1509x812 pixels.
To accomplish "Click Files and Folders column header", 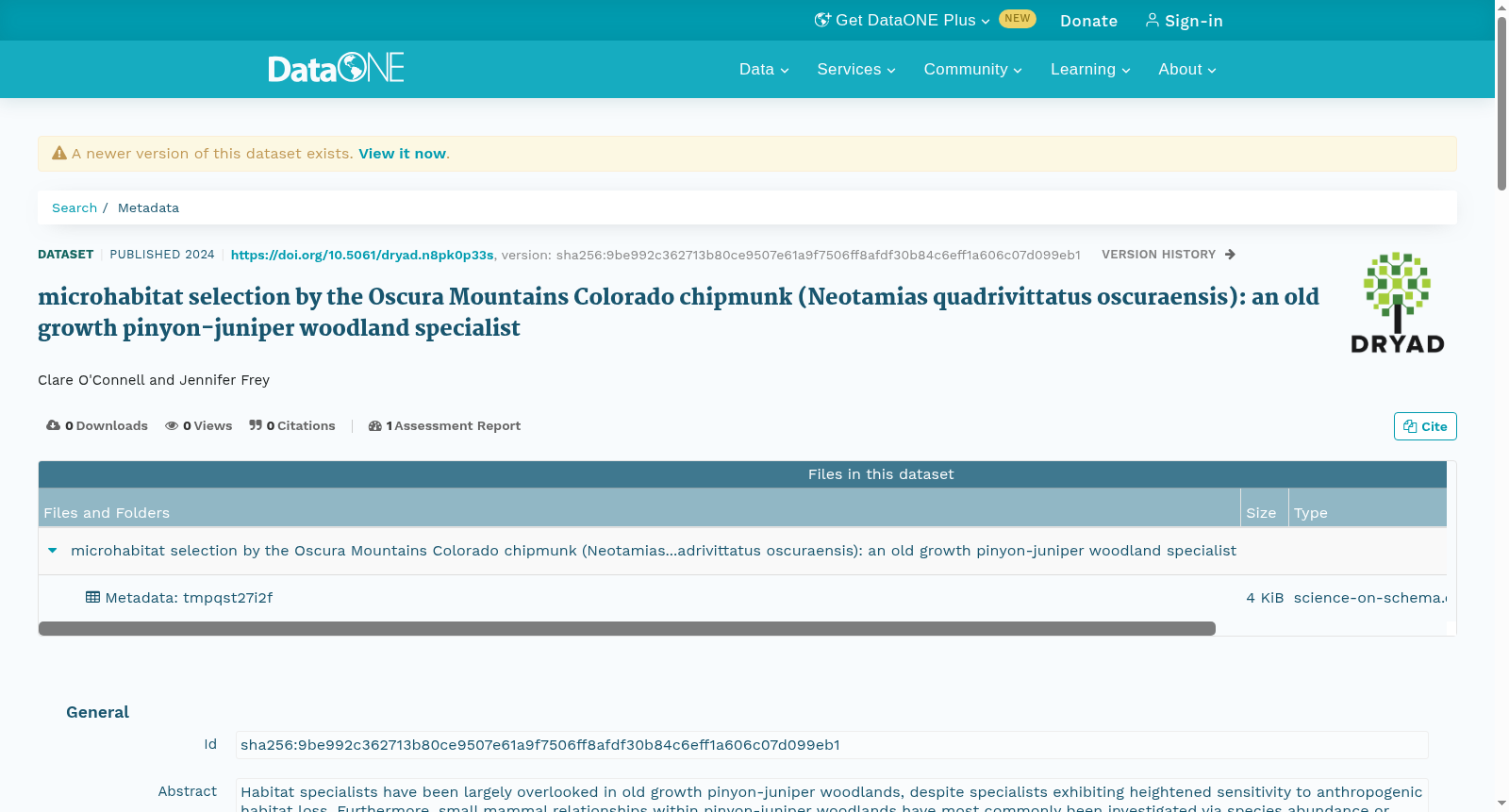I will click(x=639, y=507).
